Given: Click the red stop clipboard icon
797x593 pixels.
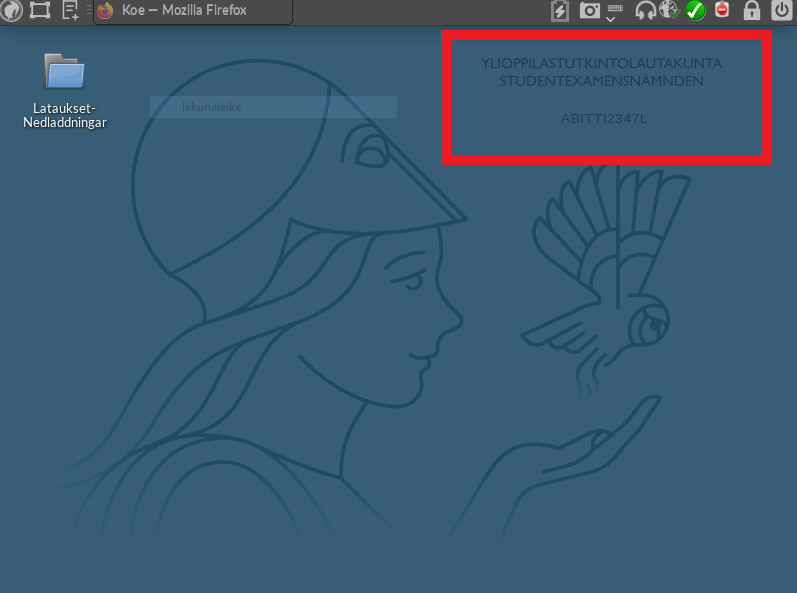Looking at the screenshot, I should click(x=722, y=11).
